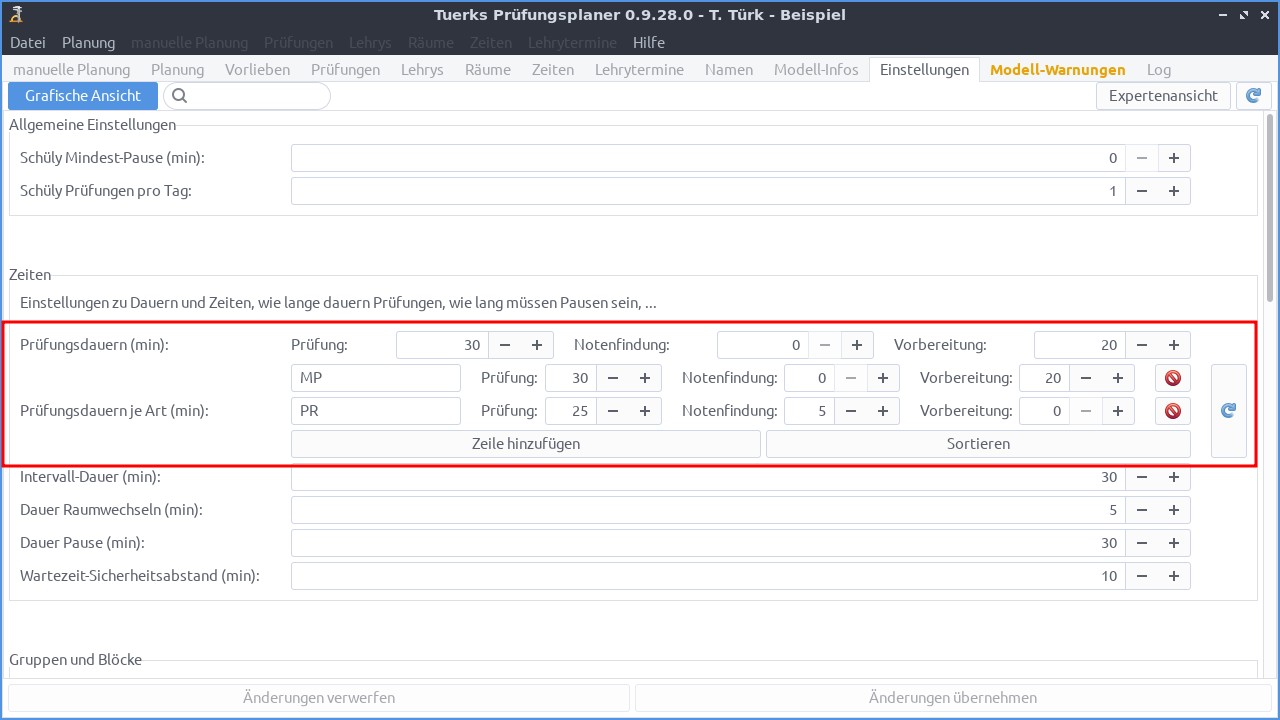Sort exam types with the Sortieren button

977,443
